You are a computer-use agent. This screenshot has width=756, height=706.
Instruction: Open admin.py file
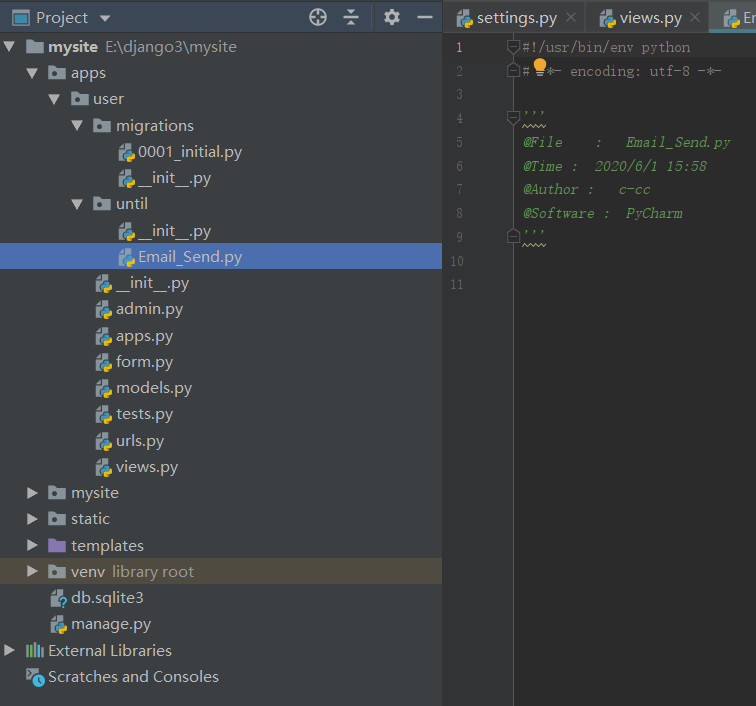point(149,309)
